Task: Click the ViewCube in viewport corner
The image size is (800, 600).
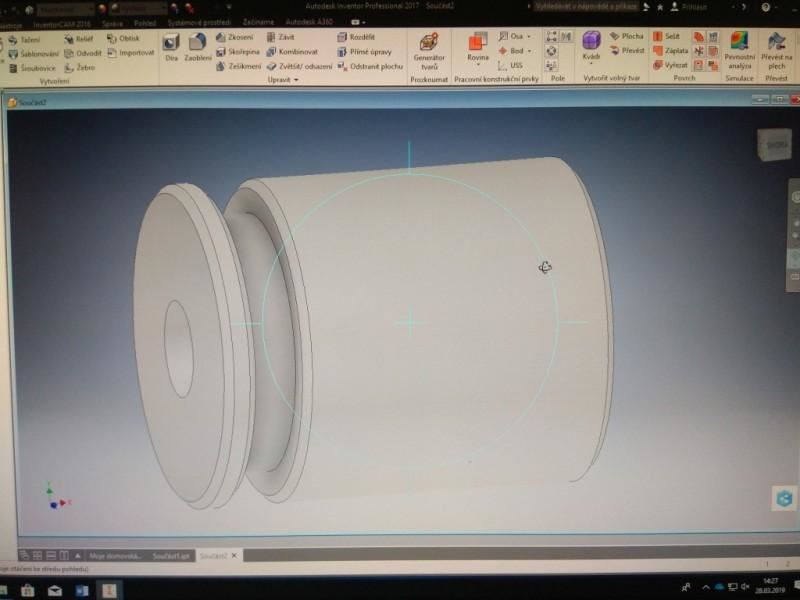Action: 776,145
